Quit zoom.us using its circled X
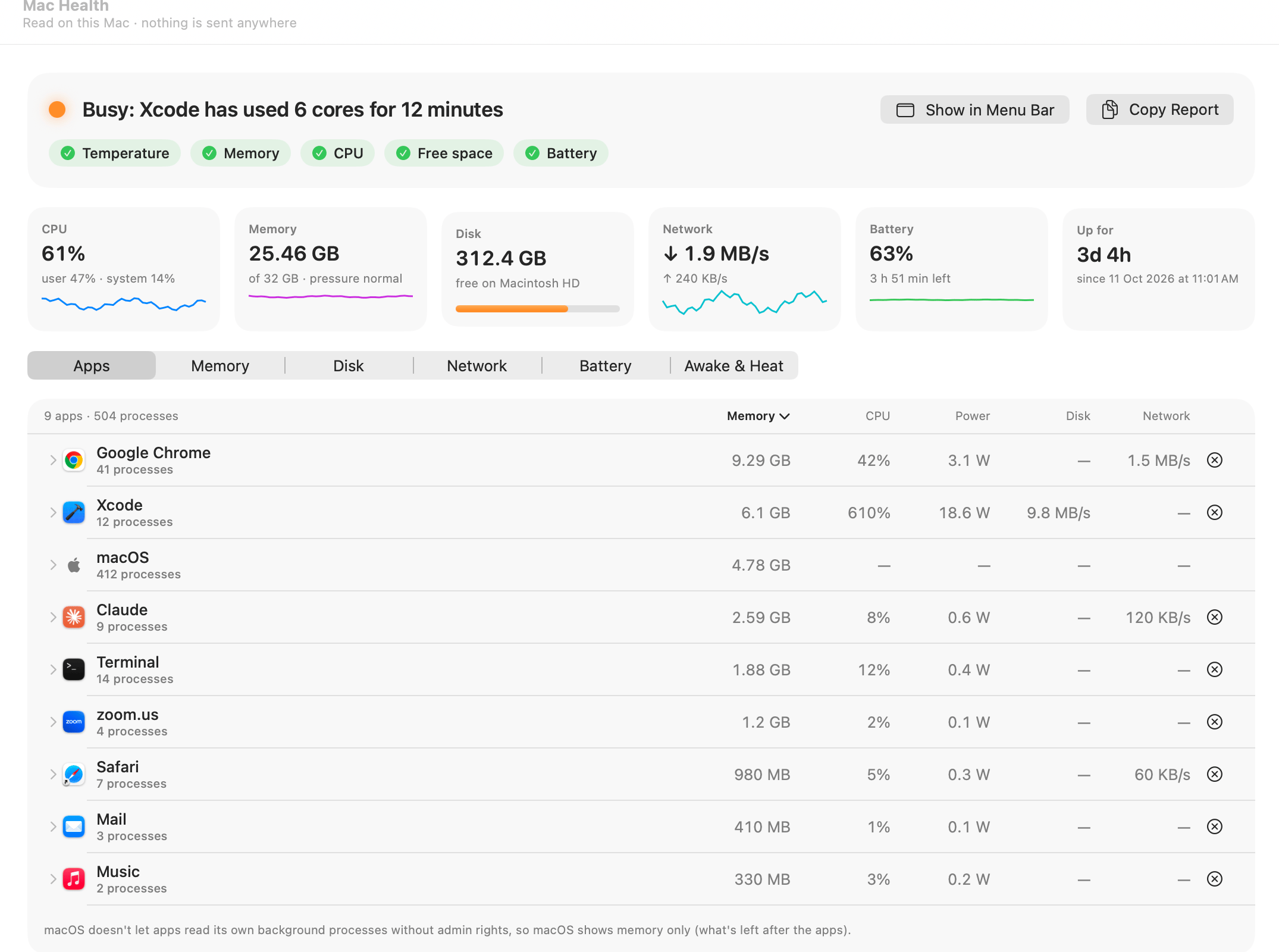Image resolution: width=1279 pixels, height=952 pixels. [1215, 722]
